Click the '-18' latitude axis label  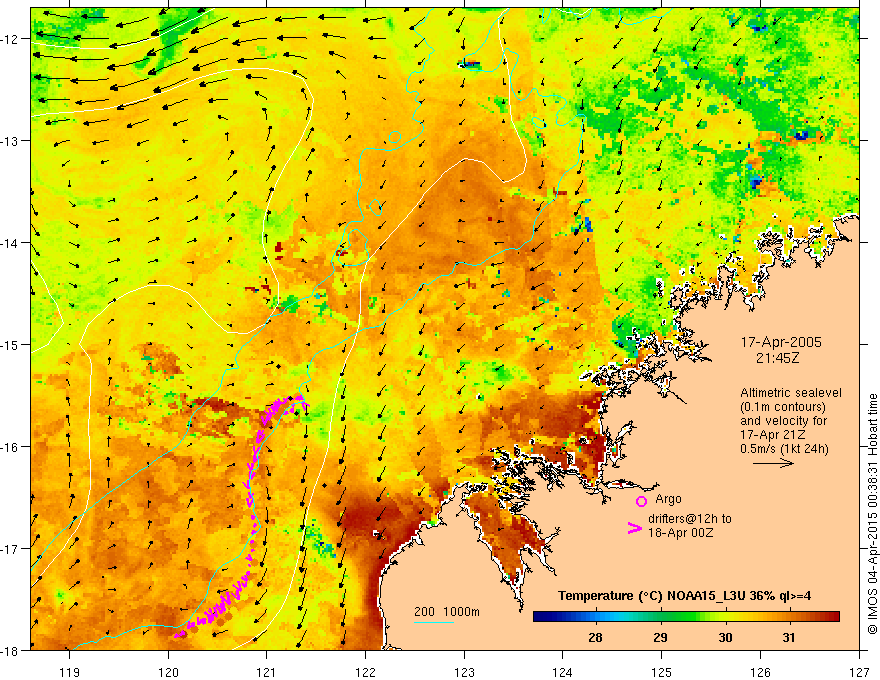pos(11,650)
